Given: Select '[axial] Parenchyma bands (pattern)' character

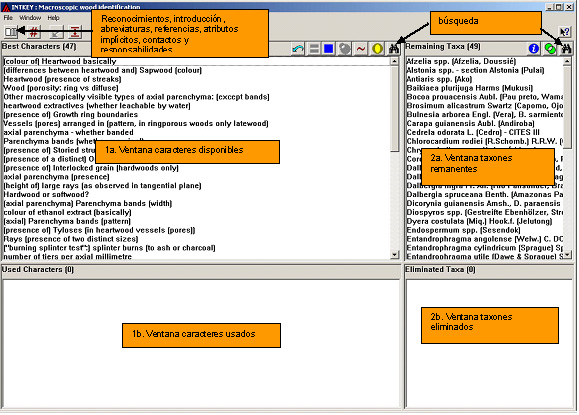Looking at the screenshot, I should [x=67, y=221].
